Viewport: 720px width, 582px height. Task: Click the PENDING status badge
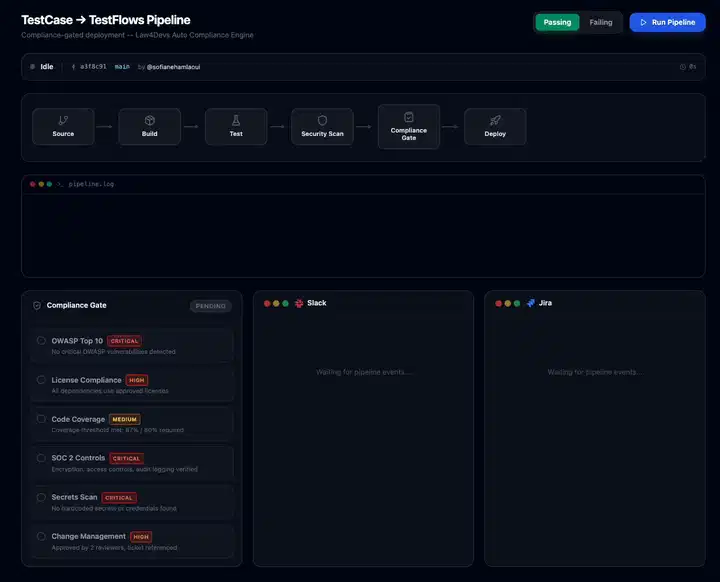point(211,306)
